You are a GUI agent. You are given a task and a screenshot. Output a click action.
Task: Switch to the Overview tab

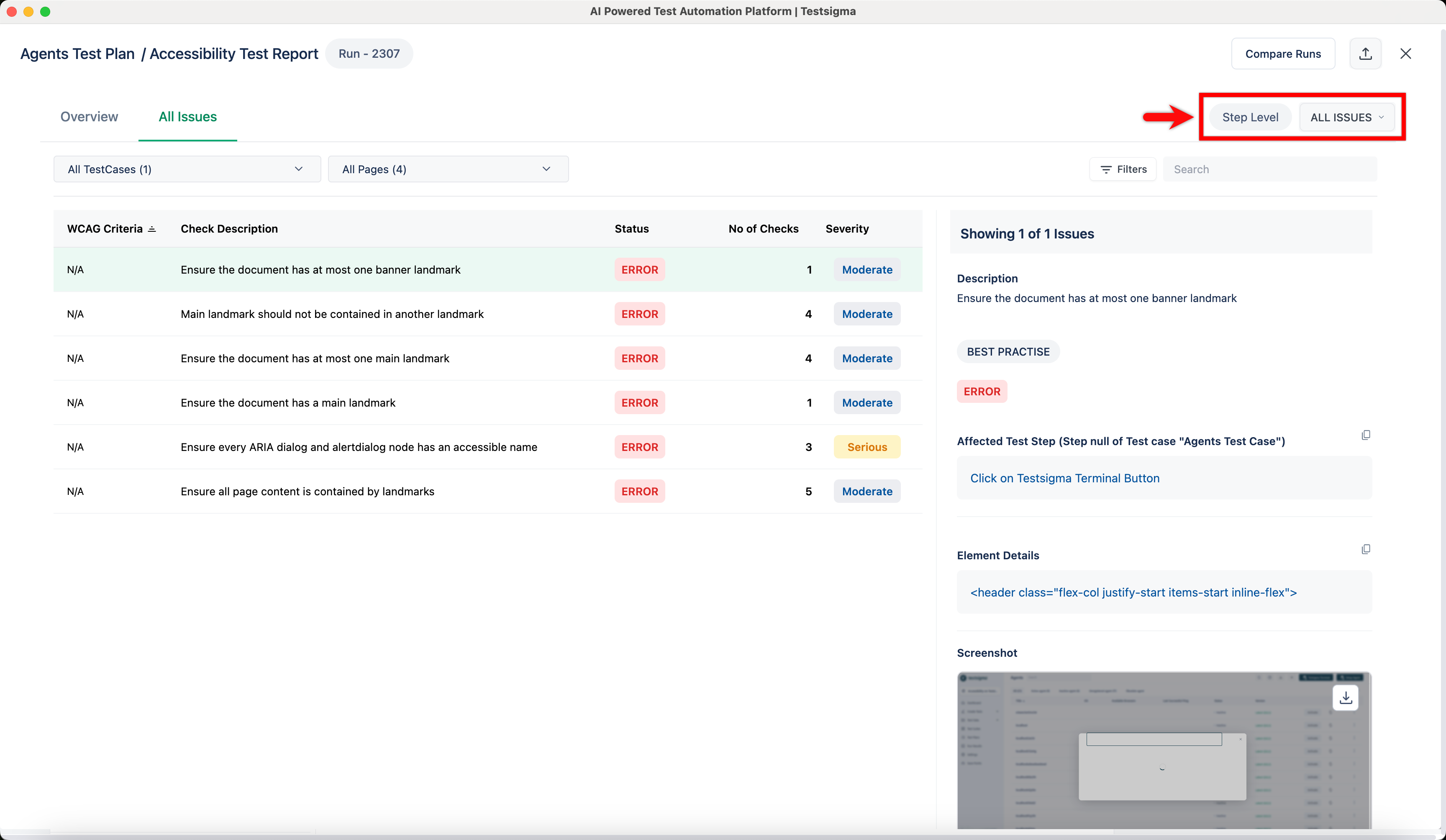pyautogui.click(x=89, y=116)
